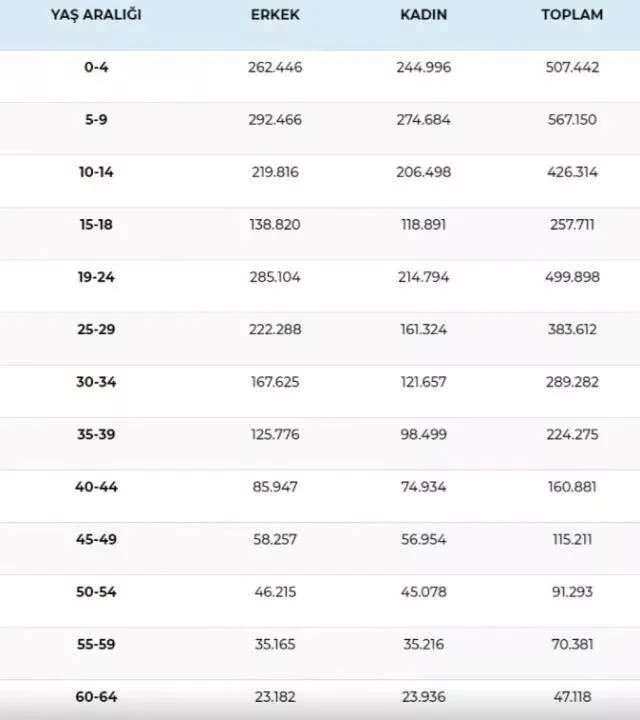Select the total value 426.314

(572, 172)
